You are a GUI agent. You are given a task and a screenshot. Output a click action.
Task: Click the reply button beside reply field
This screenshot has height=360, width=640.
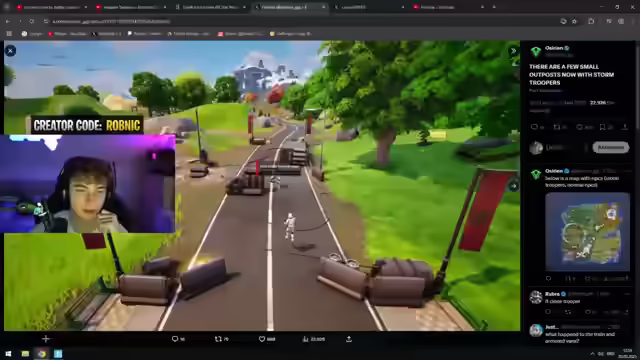point(611,147)
